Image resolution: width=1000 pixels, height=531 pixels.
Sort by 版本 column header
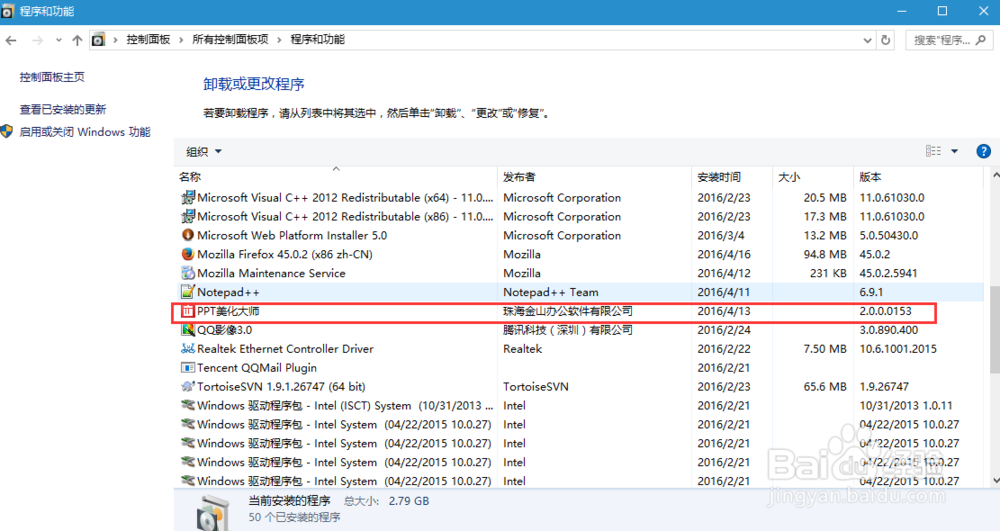click(x=918, y=177)
